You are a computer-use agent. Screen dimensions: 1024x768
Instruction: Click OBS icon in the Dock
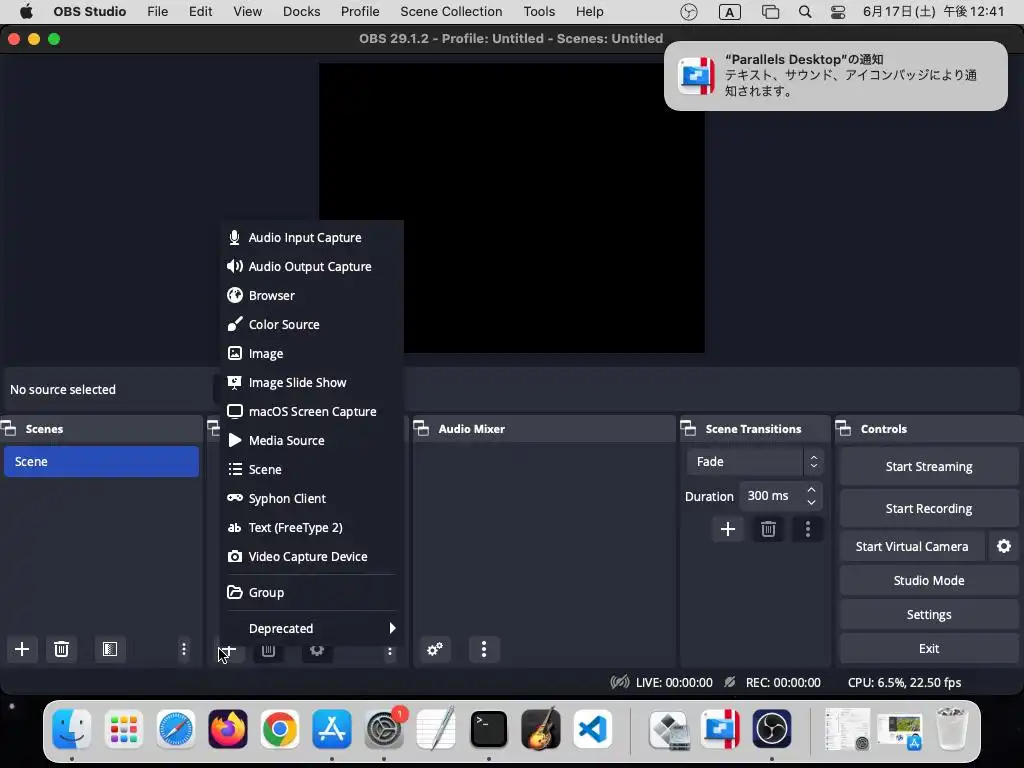point(772,729)
